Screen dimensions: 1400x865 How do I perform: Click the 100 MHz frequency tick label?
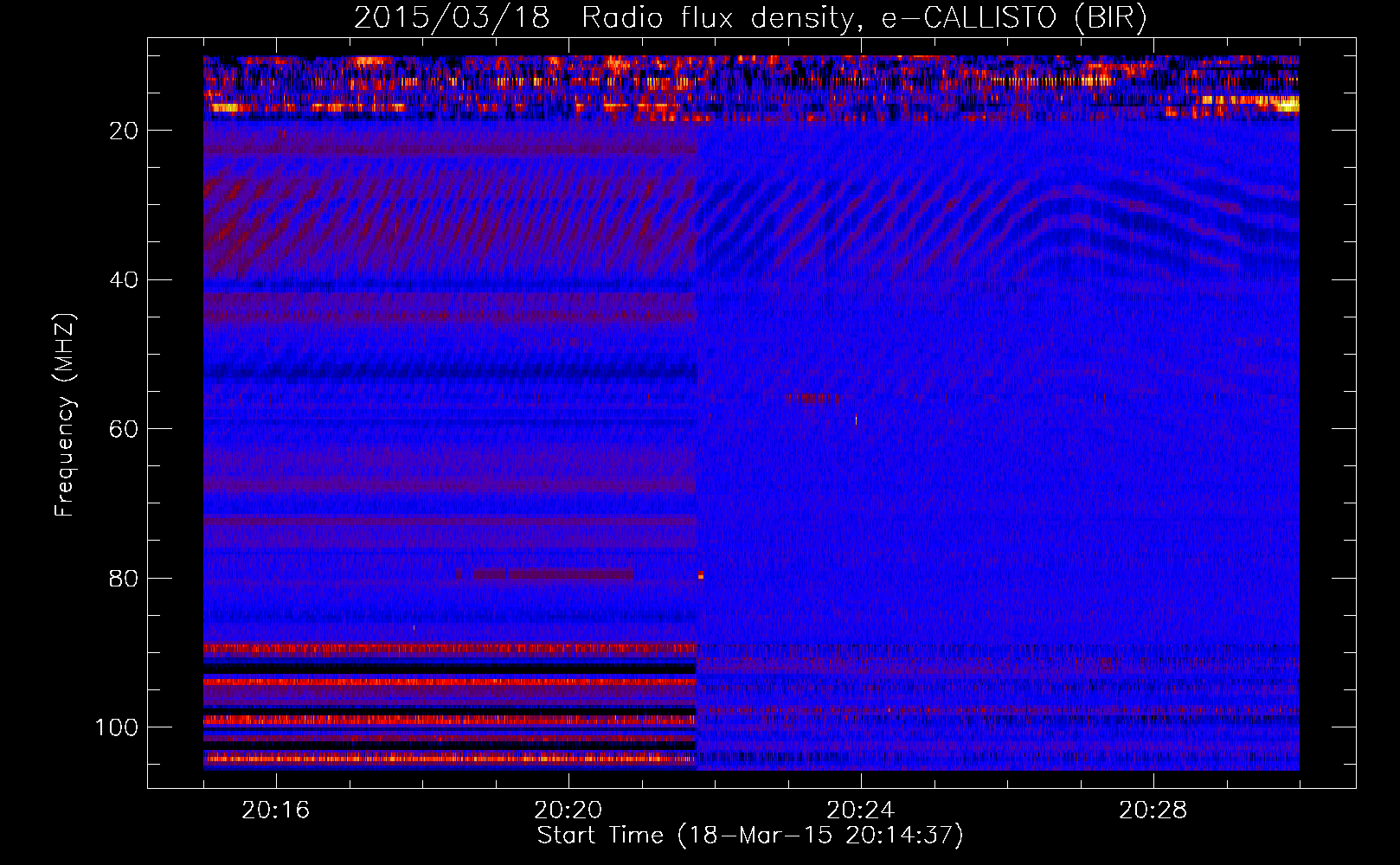[117, 727]
